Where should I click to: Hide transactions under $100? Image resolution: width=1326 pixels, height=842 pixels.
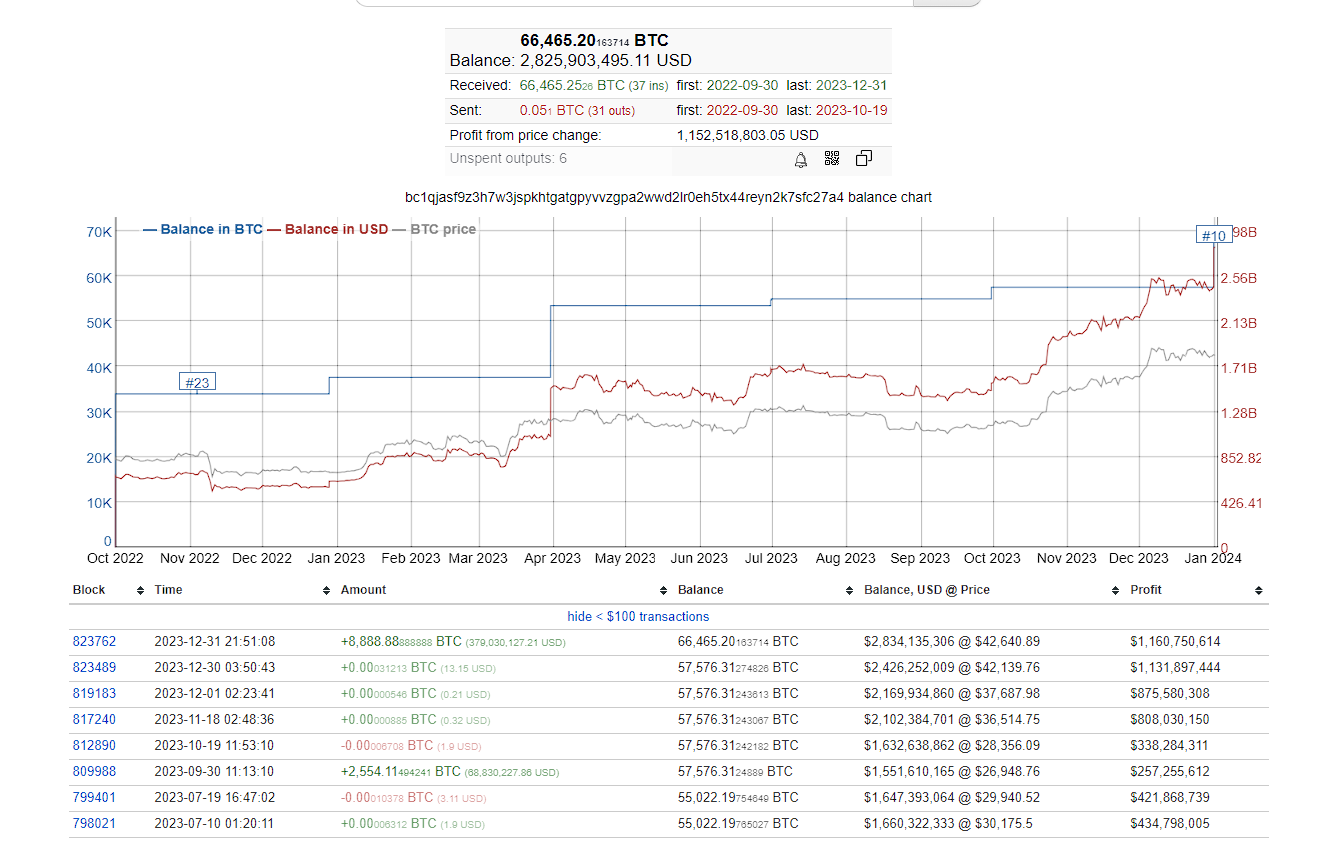click(x=638, y=617)
